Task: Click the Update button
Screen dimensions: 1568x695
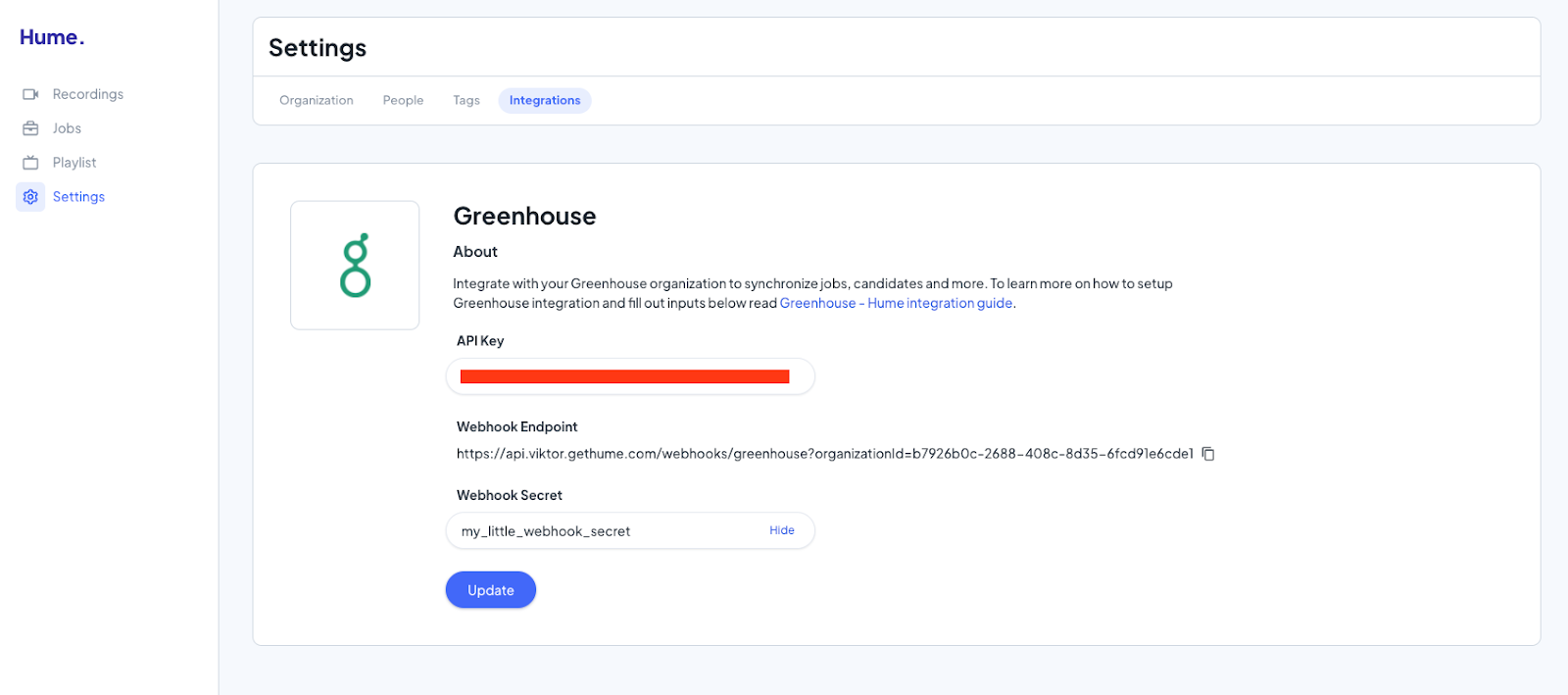Action: click(x=491, y=590)
